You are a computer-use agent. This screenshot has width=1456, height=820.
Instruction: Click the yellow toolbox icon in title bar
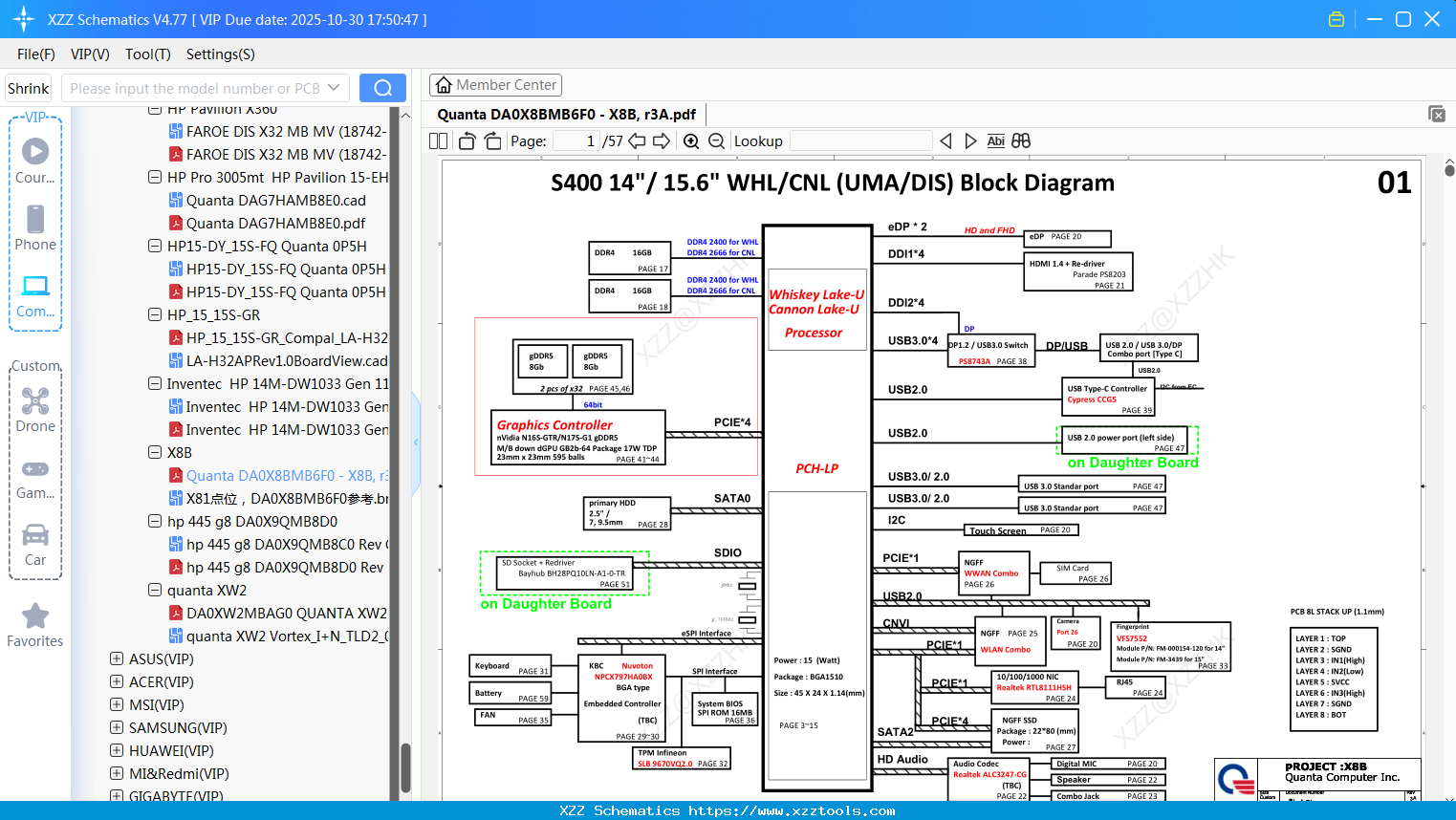pyautogui.click(x=1336, y=19)
